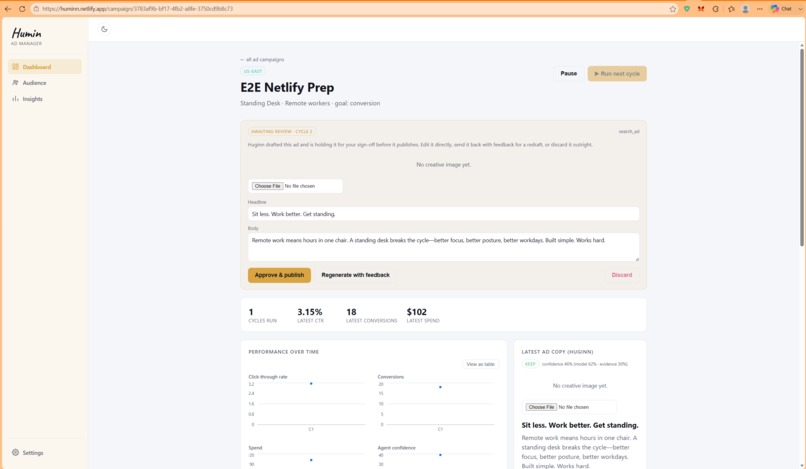Image resolution: width=806 pixels, height=469 pixels.
Task: Pause the campaign
Action: tap(569, 74)
